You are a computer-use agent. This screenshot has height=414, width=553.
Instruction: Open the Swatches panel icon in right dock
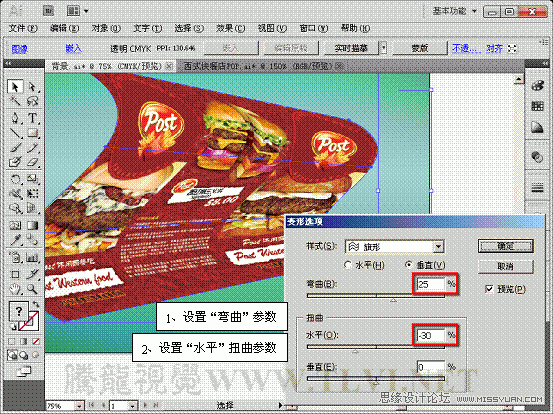coord(537,106)
